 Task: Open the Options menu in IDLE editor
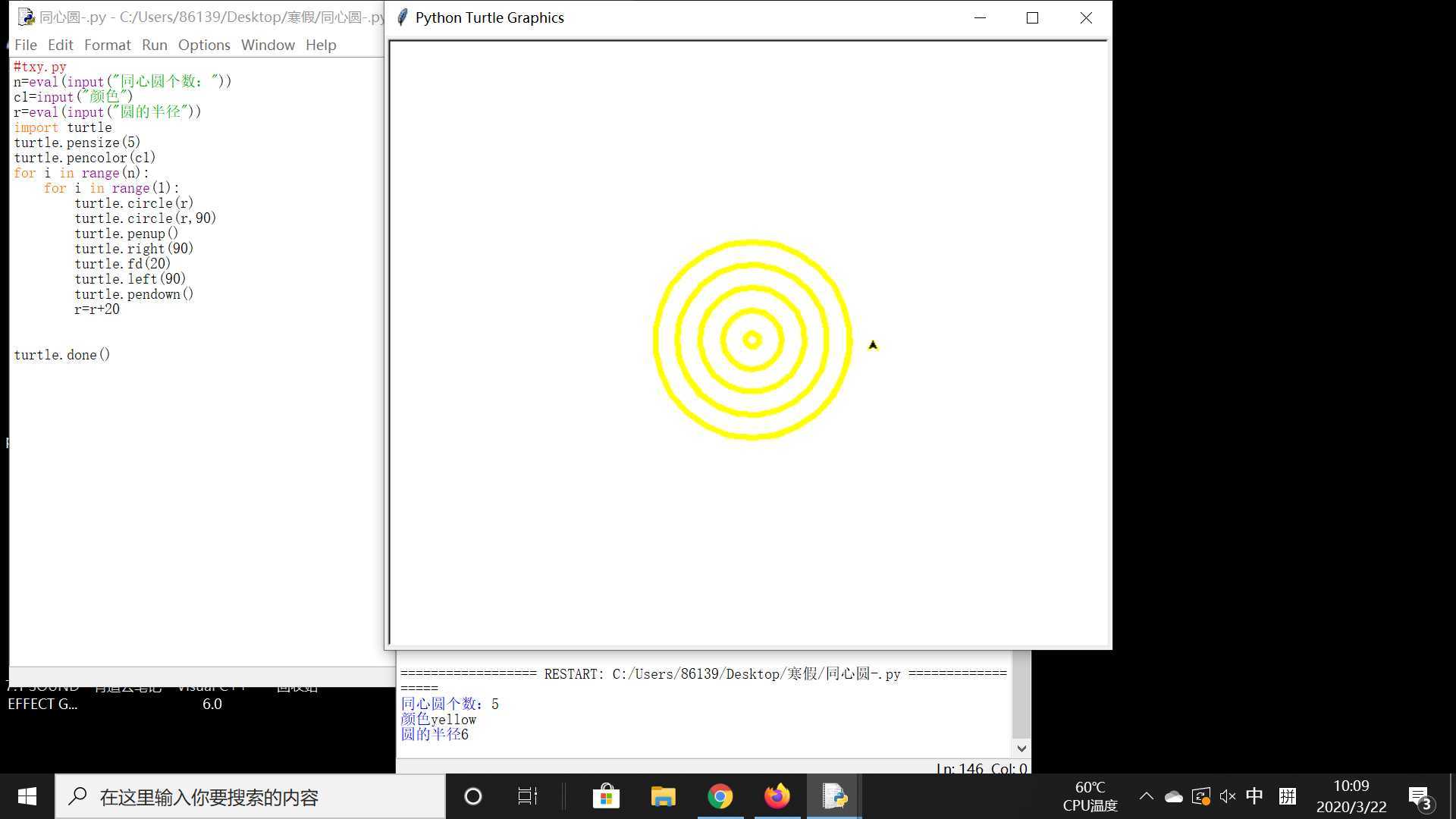(x=204, y=45)
